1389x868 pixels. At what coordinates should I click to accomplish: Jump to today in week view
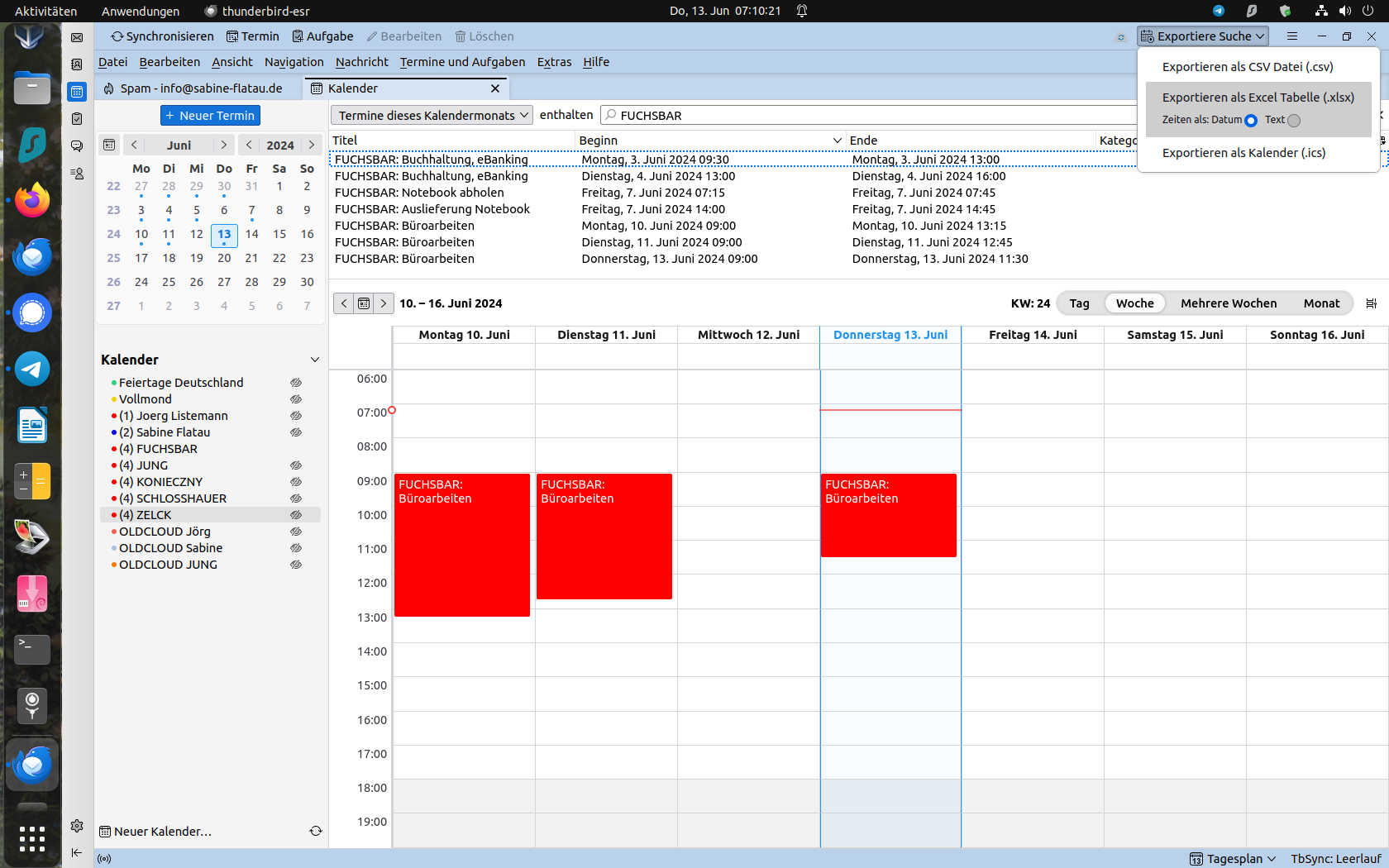click(364, 303)
